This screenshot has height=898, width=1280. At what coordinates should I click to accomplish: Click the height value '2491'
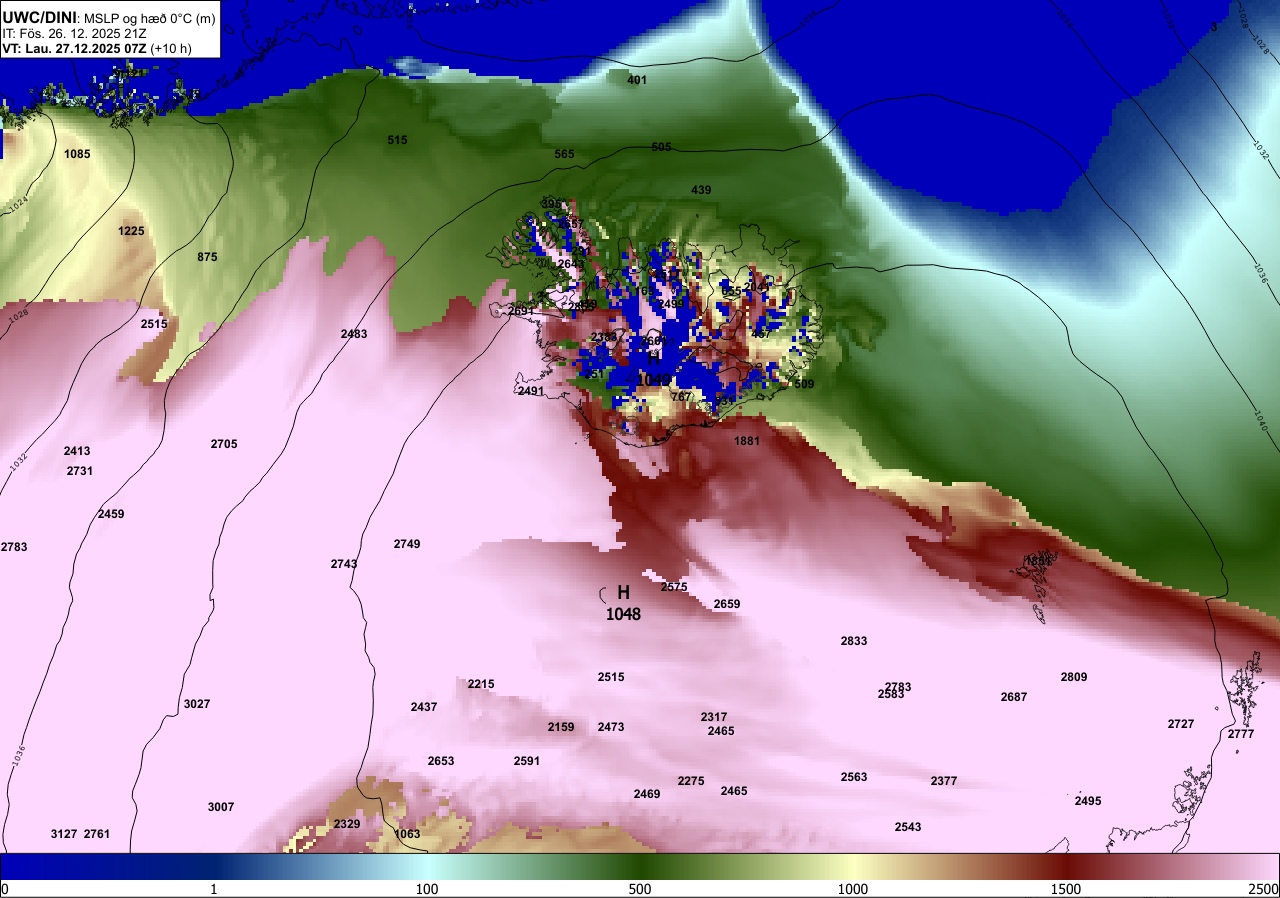[x=531, y=391]
